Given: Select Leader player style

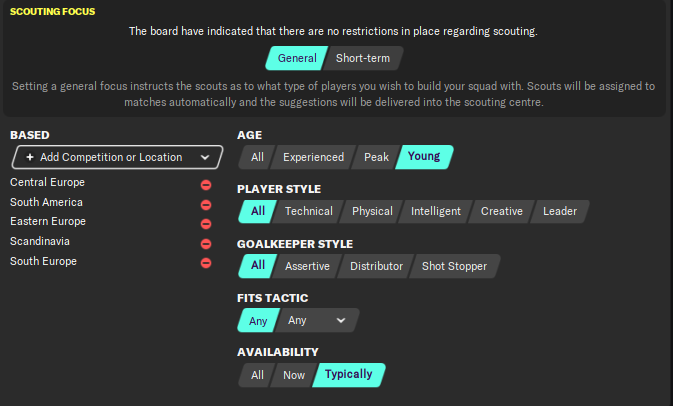Looking at the screenshot, I should coord(560,212).
